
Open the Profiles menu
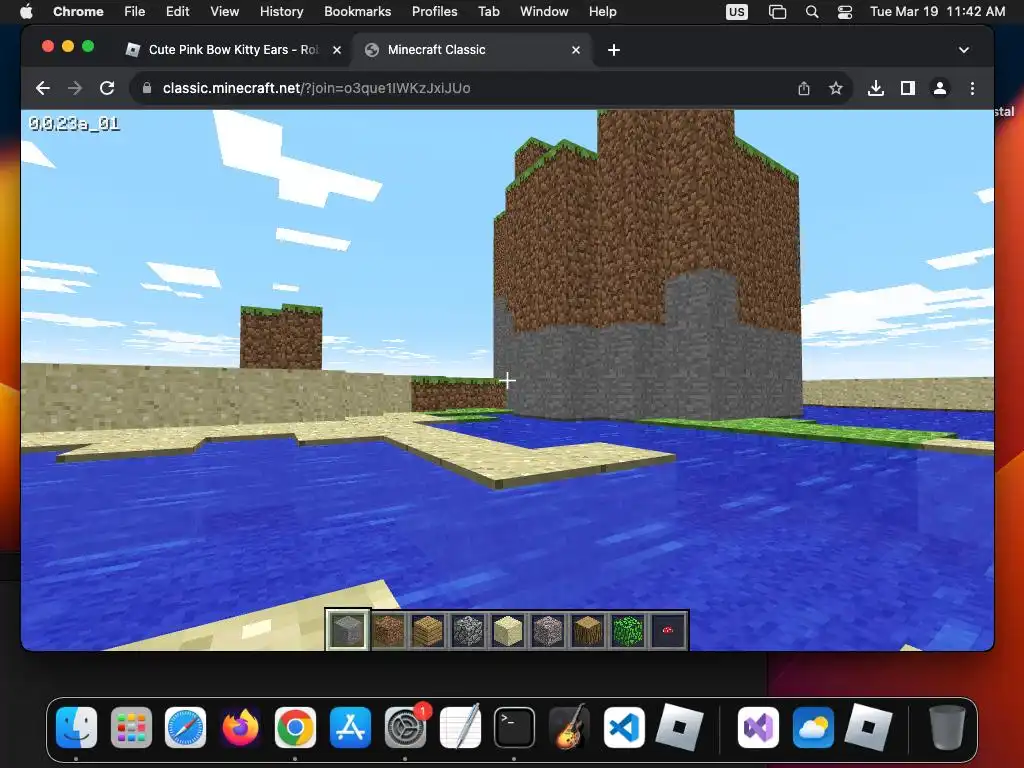tap(435, 12)
